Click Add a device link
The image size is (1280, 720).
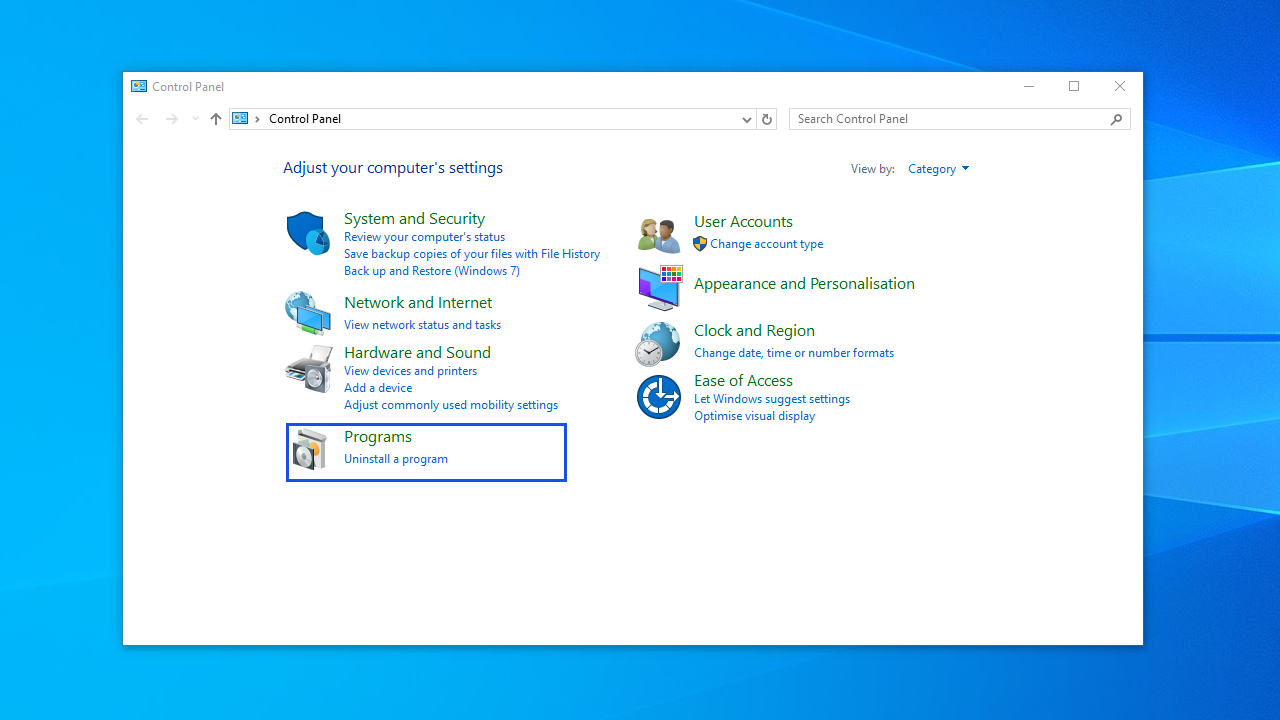tap(378, 388)
